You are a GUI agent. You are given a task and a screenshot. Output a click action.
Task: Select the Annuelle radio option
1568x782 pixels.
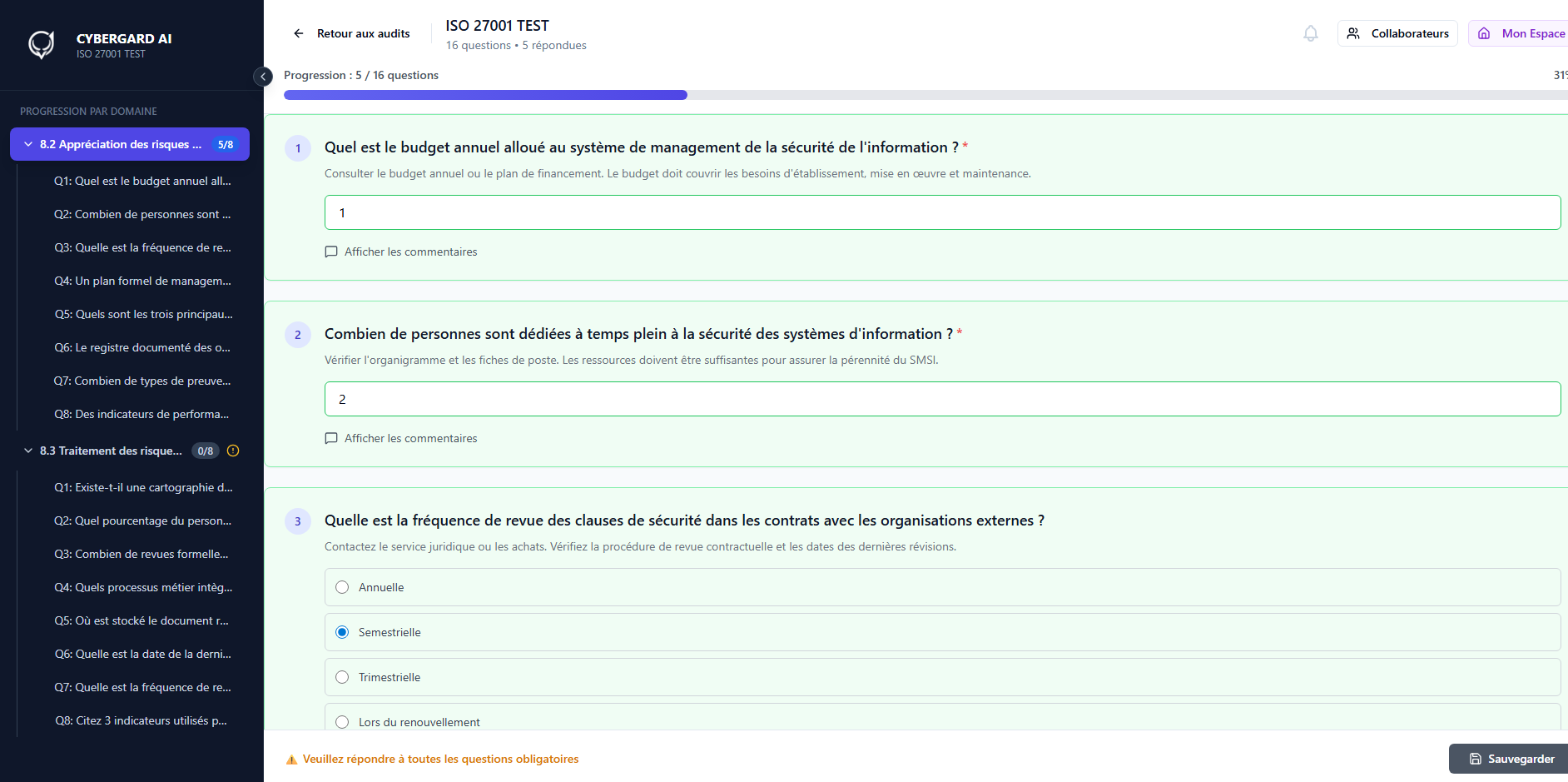click(342, 587)
